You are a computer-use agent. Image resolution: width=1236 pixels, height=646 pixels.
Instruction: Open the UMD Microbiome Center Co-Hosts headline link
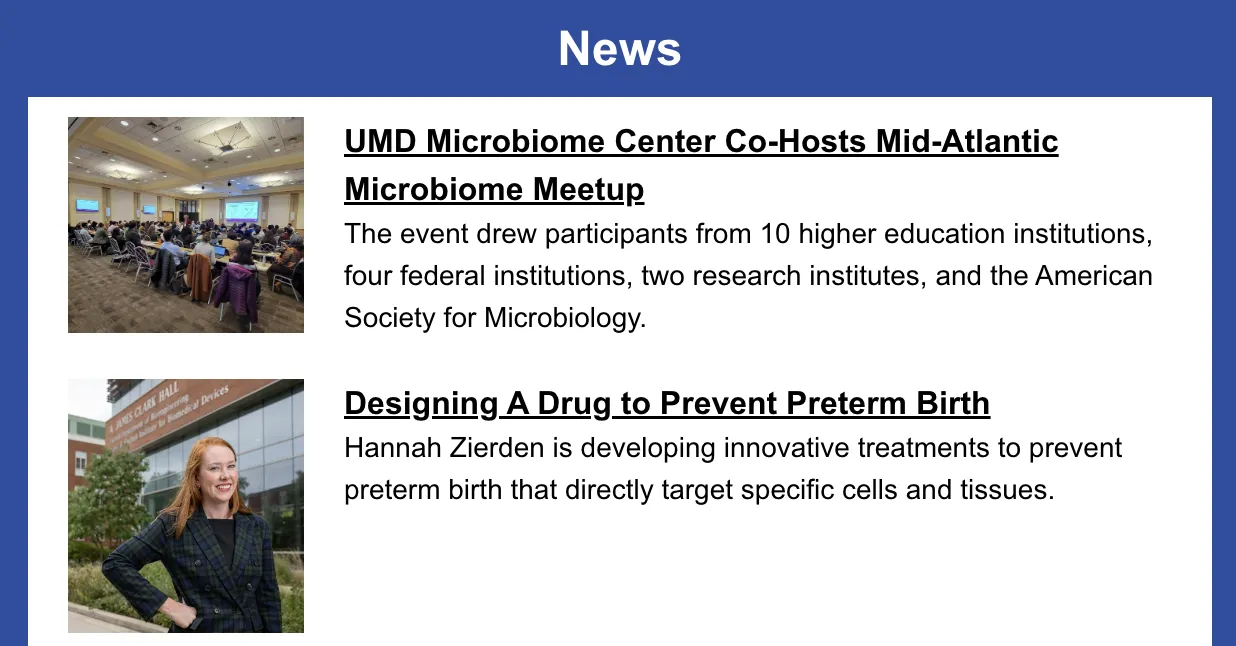point(701,165)
